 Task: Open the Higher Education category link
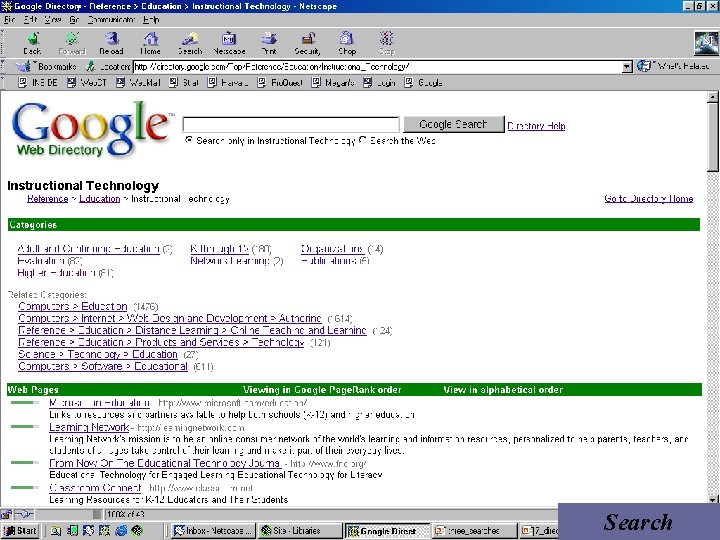tap(56, 273)
